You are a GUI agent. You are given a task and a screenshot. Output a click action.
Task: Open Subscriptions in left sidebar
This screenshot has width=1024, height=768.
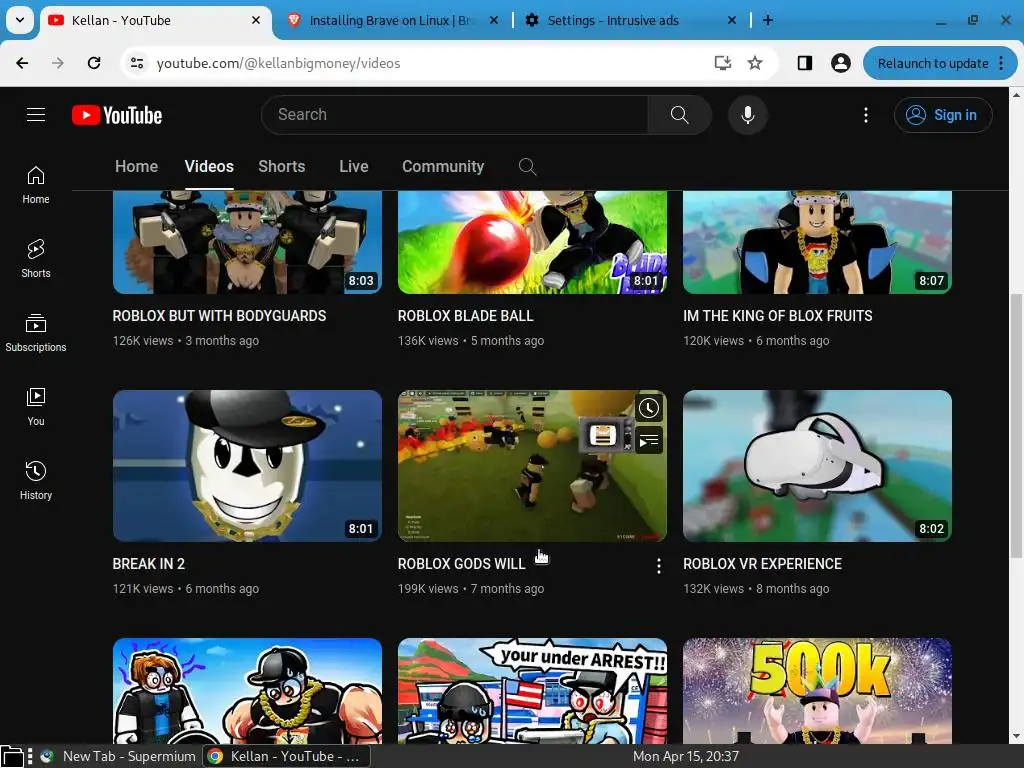36,332
